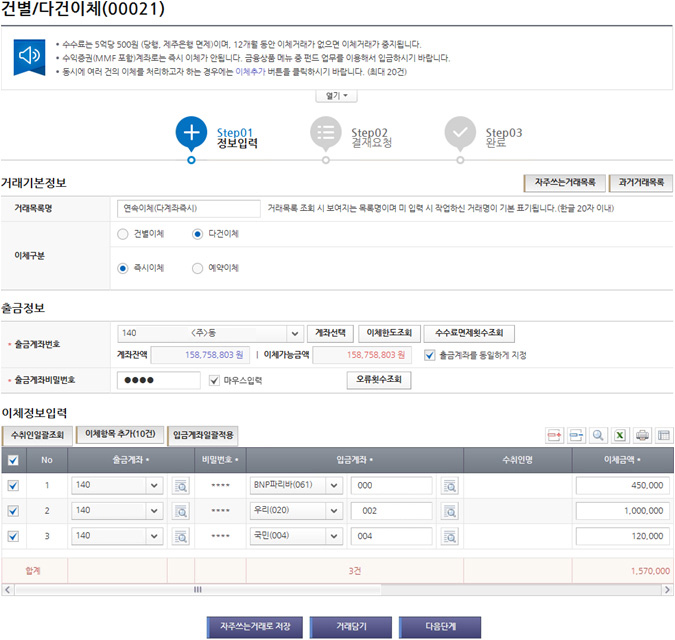Click the magnifier search icon in table toolbar
Image resolution: width=675 pixels, height=640 pixels.
click(x=598, y=436)
